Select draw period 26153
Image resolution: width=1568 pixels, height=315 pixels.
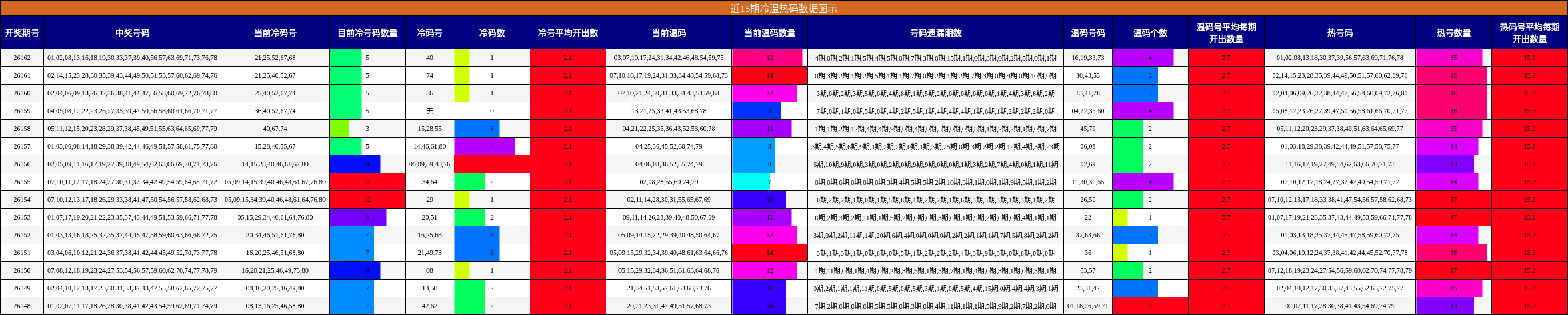coord(22,217)
